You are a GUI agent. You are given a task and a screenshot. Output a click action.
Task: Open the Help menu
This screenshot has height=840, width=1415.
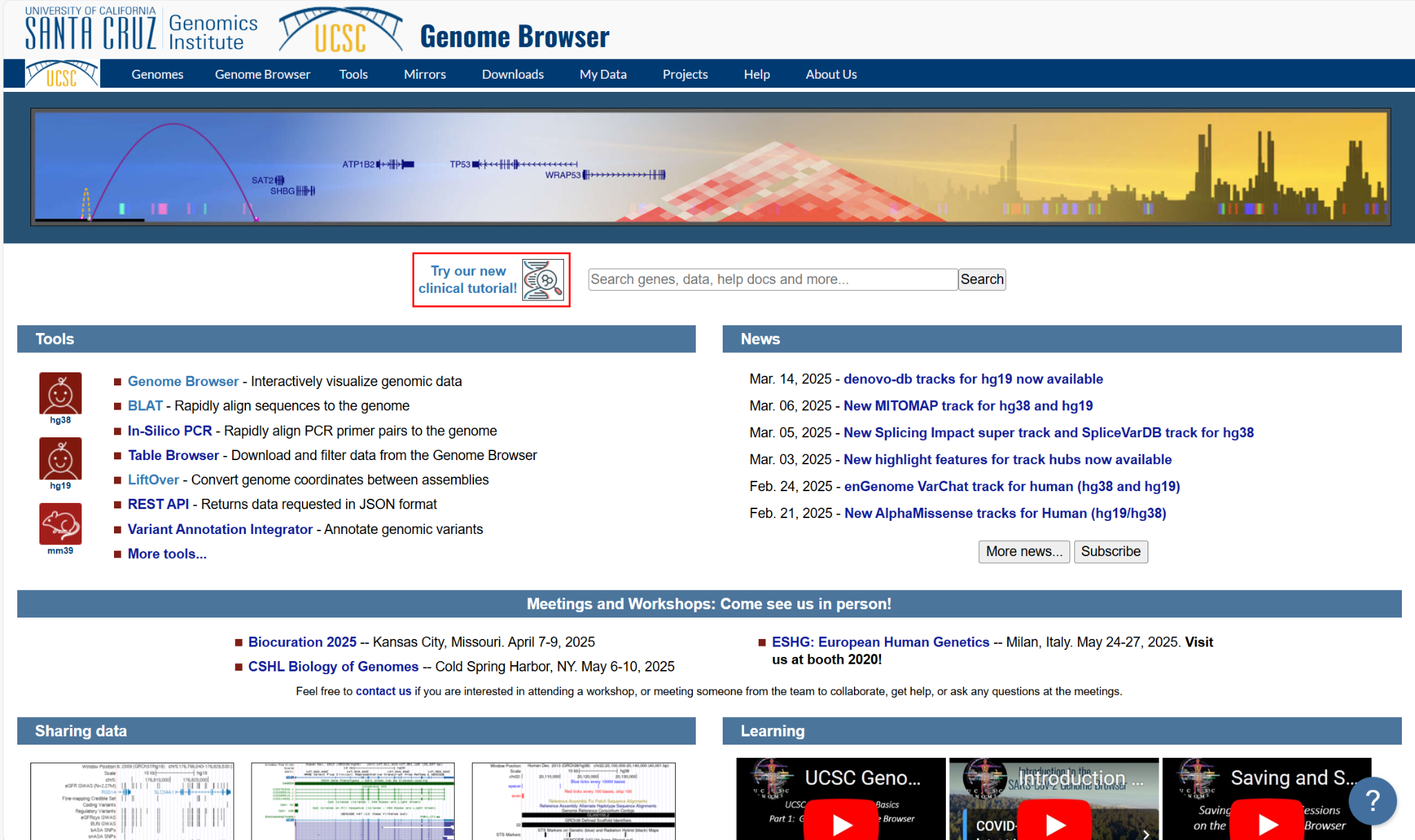click(757, 74)
